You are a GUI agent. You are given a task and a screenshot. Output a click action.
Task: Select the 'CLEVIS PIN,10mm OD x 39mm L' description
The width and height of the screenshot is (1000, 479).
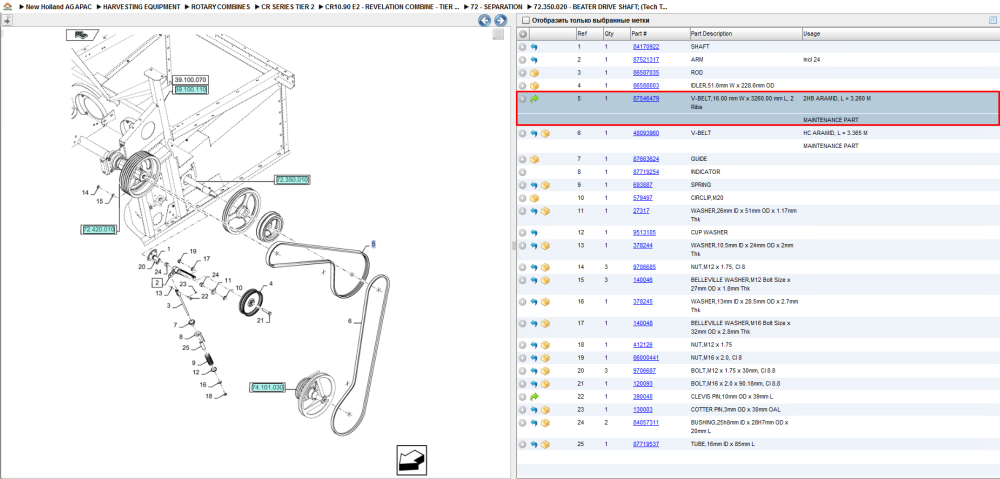733,397
